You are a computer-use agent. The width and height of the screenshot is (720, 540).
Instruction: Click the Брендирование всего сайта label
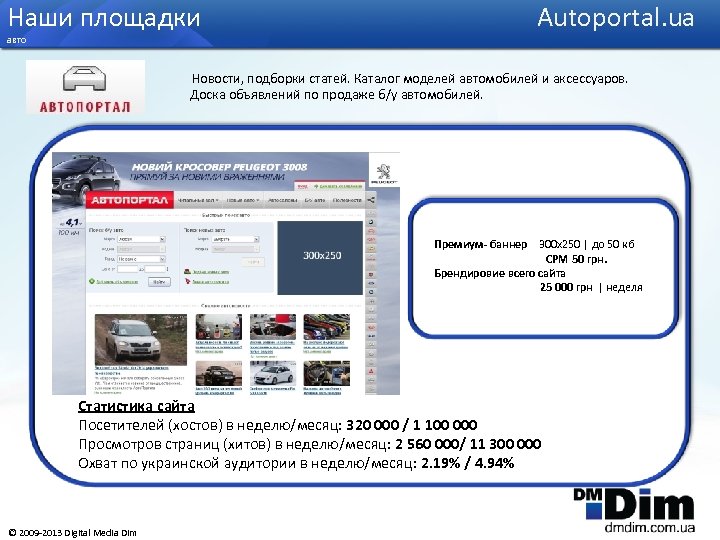pos(500,274)
